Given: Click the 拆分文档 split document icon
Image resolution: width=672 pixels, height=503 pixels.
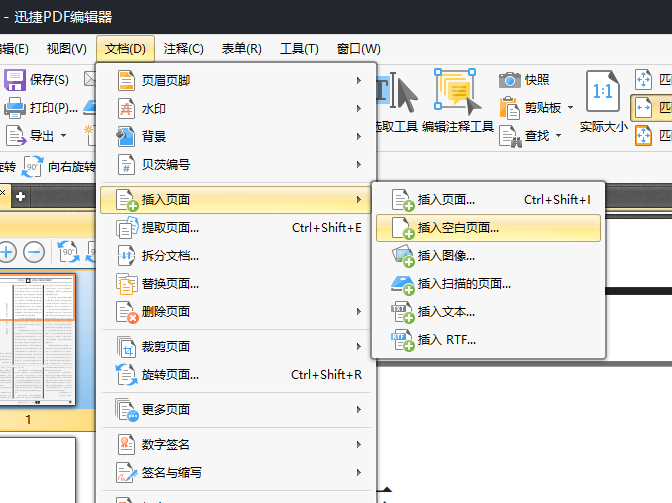Looking at the screenshot, I should click(x=126, y=256).
